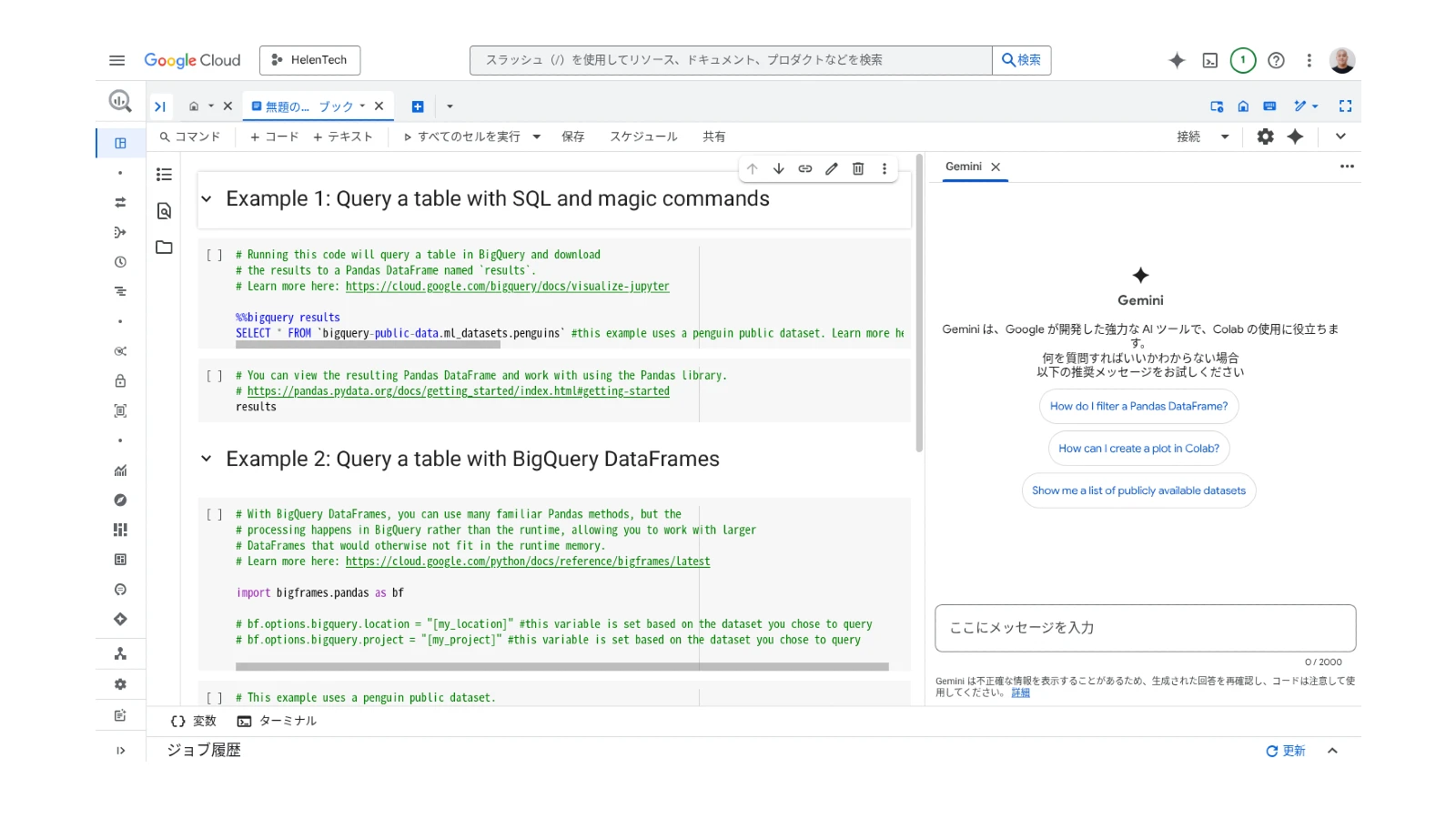The height and width of the screenshot is (819, 1456).
Task: Toggle Gemini panel from toolbar sparkle icon
Action: pyautogui.click(x=1296, y=136)
